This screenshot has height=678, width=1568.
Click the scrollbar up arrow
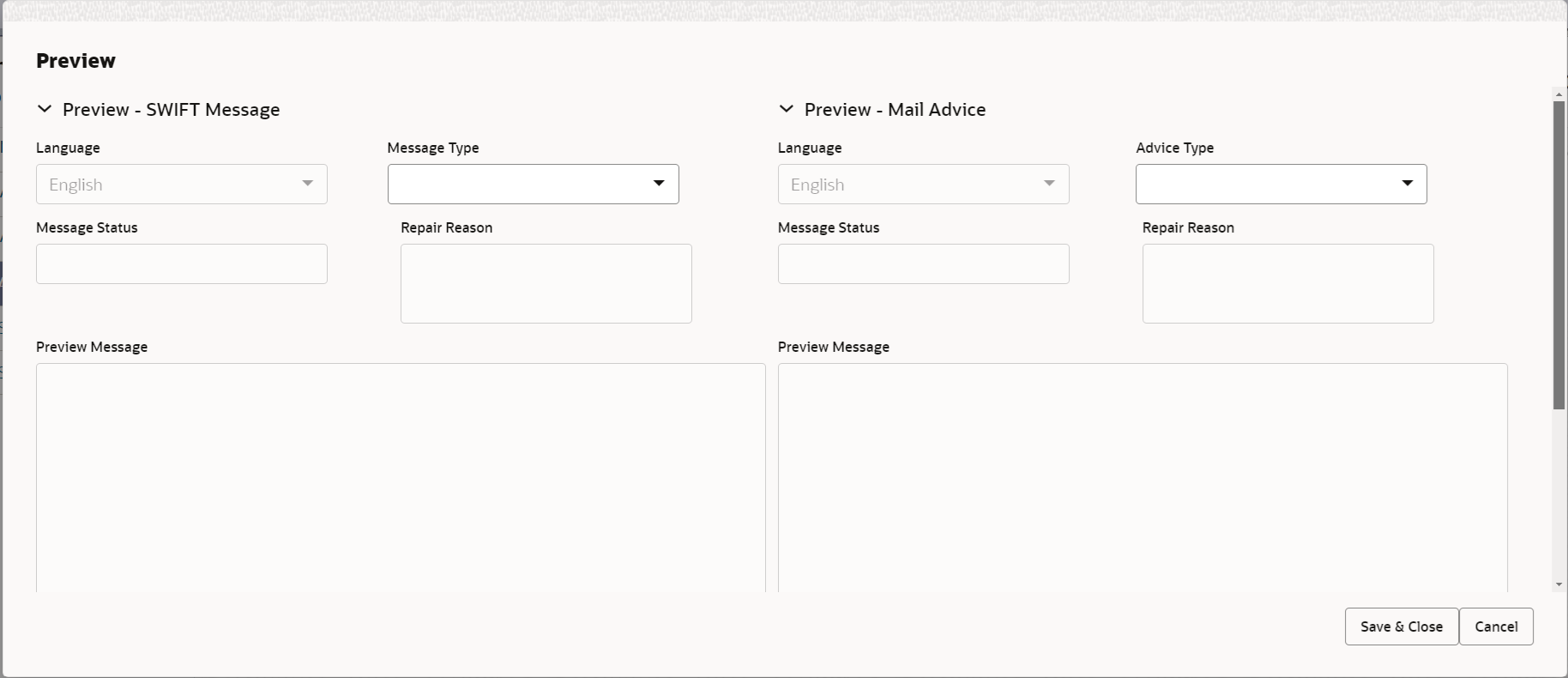point(1559,93)
